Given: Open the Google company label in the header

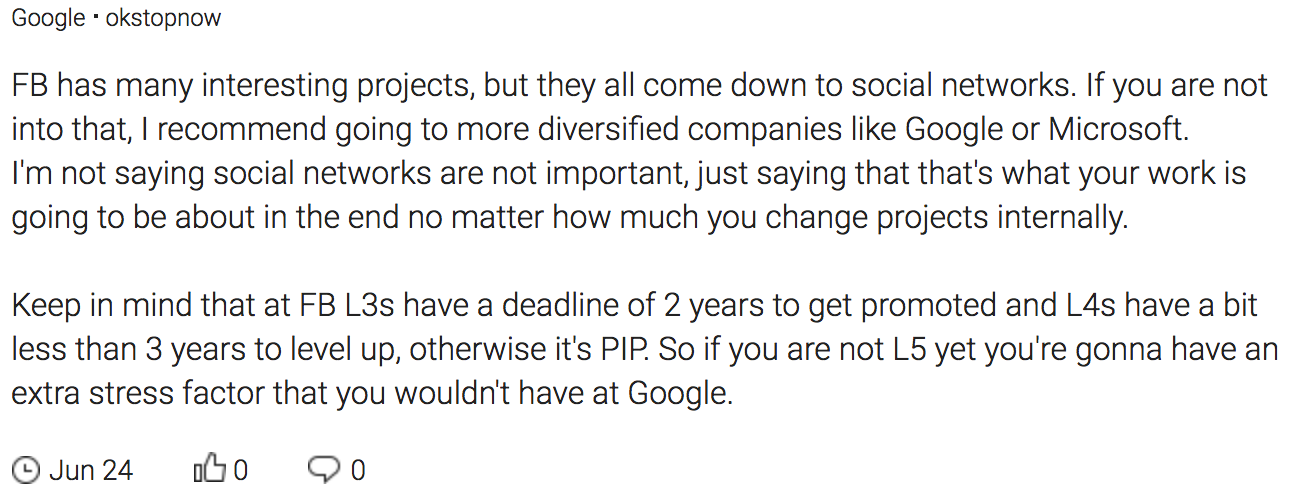Looking at the screenshot, I should 48,18.
